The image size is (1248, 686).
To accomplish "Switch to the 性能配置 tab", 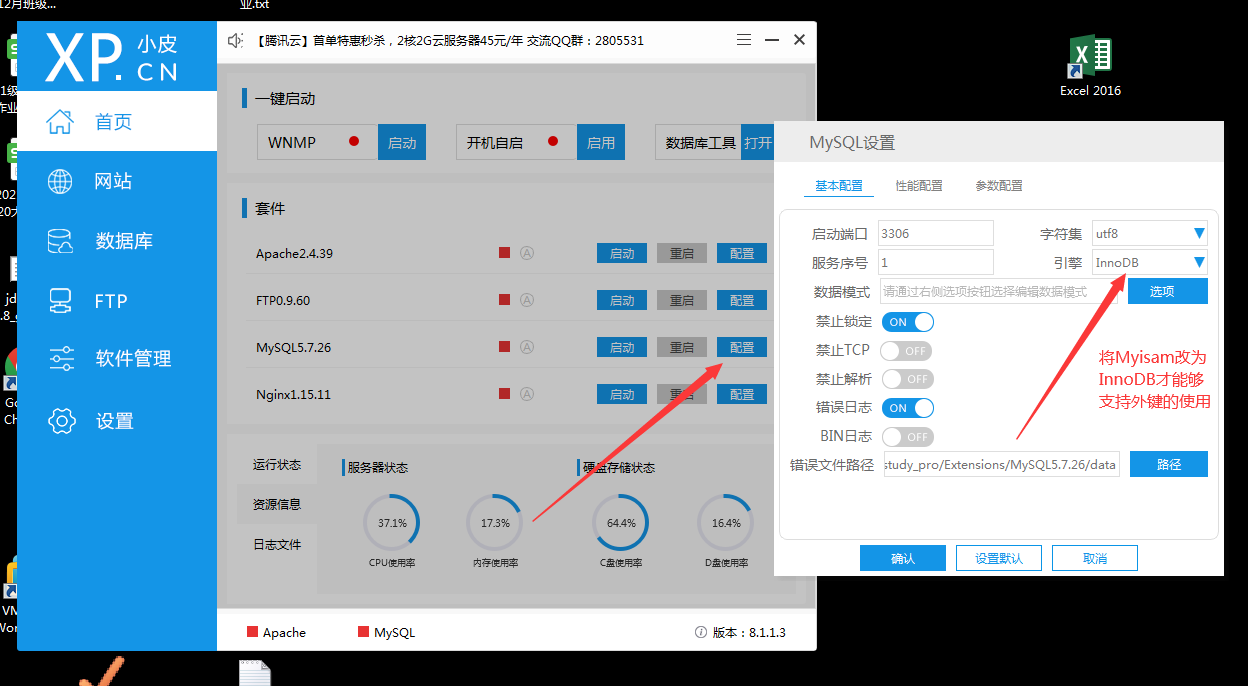I will (919, 186).
